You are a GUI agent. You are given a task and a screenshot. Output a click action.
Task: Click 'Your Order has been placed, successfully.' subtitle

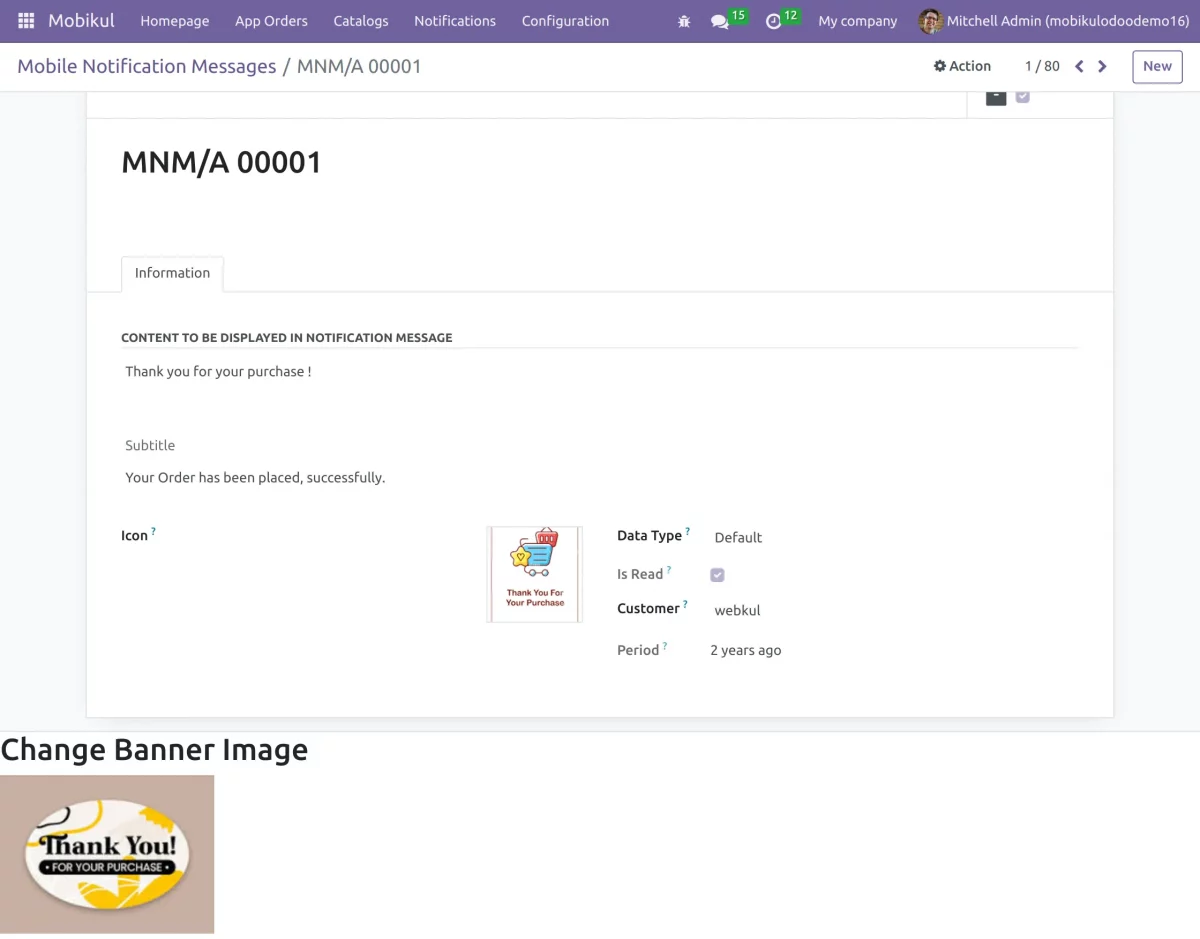[x=255, y=477]
